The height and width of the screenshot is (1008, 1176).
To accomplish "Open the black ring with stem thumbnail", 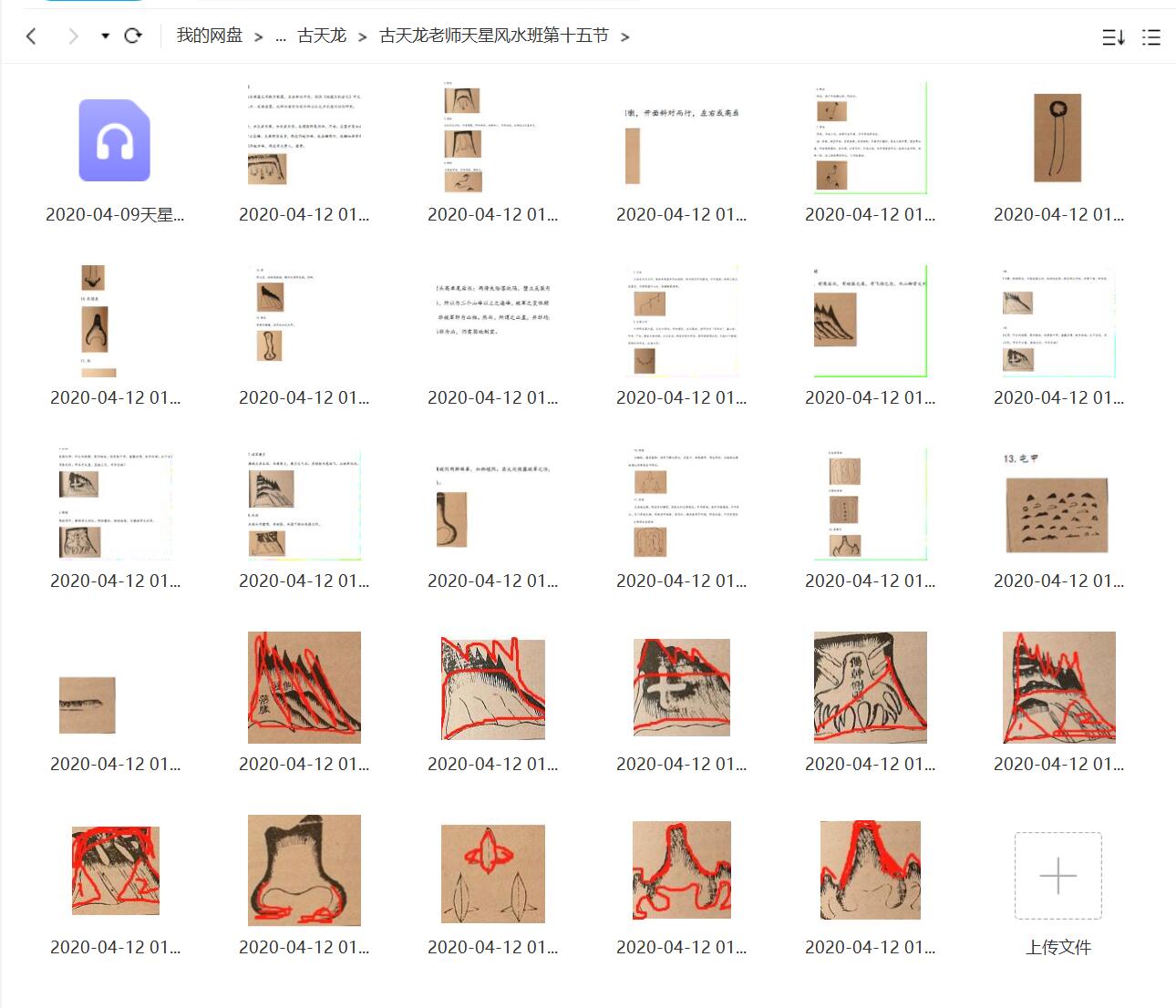I will (1057, 138).
